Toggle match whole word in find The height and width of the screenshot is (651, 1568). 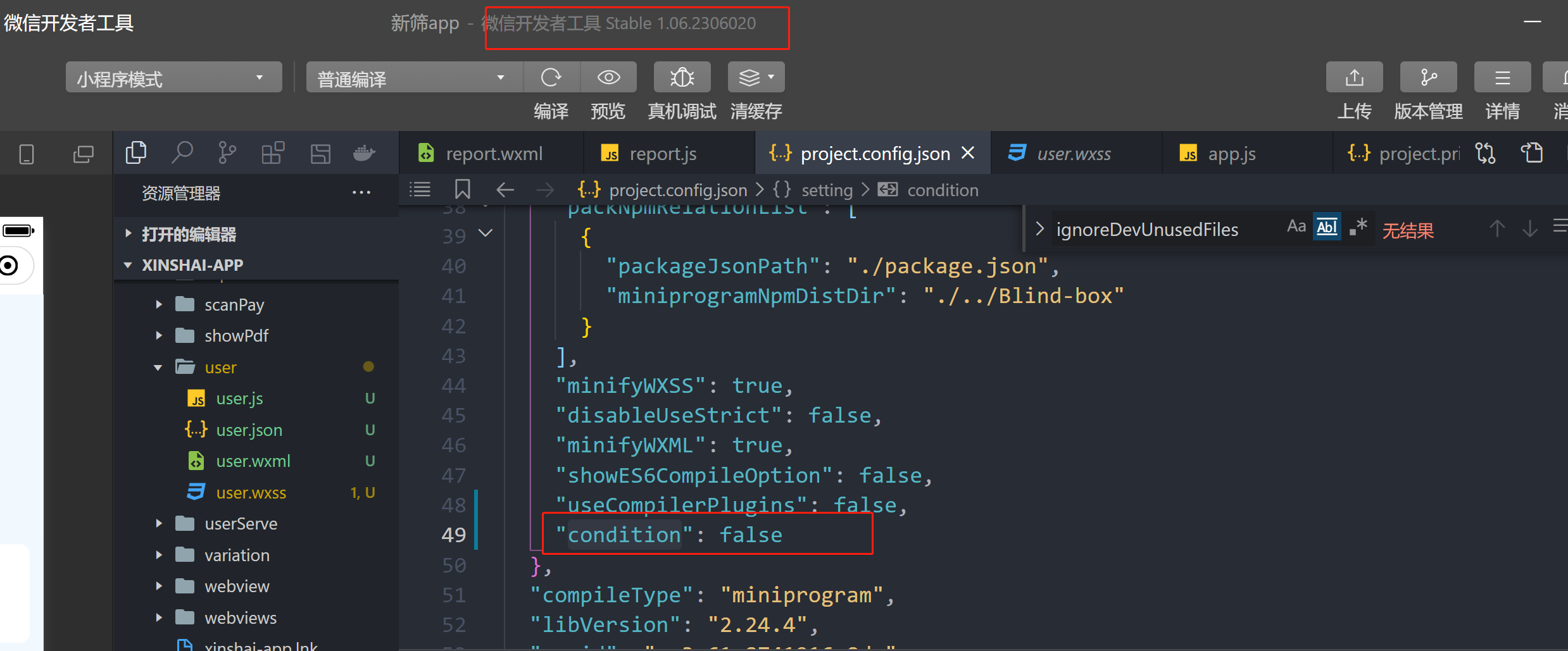coord(1327,226)
